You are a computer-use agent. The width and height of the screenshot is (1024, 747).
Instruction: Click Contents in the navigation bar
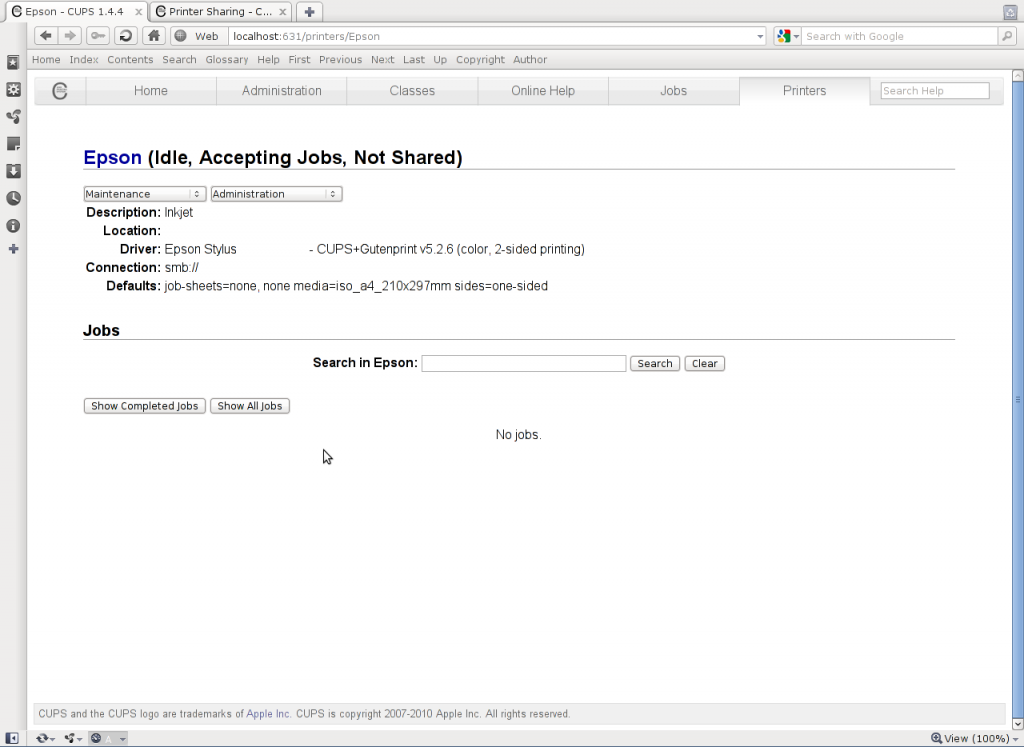(130, 59)
